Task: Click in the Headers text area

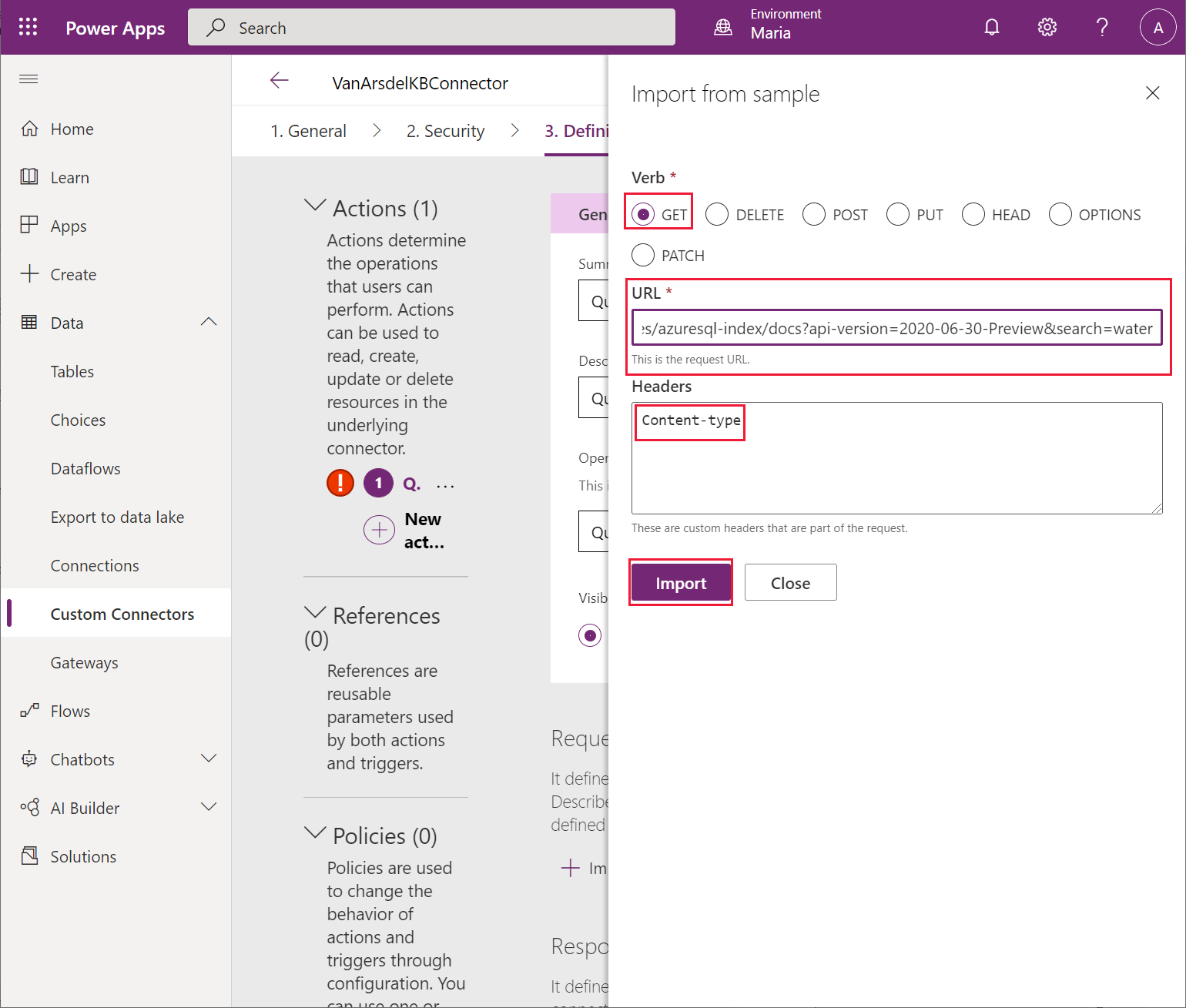Action: coord(897,458)
